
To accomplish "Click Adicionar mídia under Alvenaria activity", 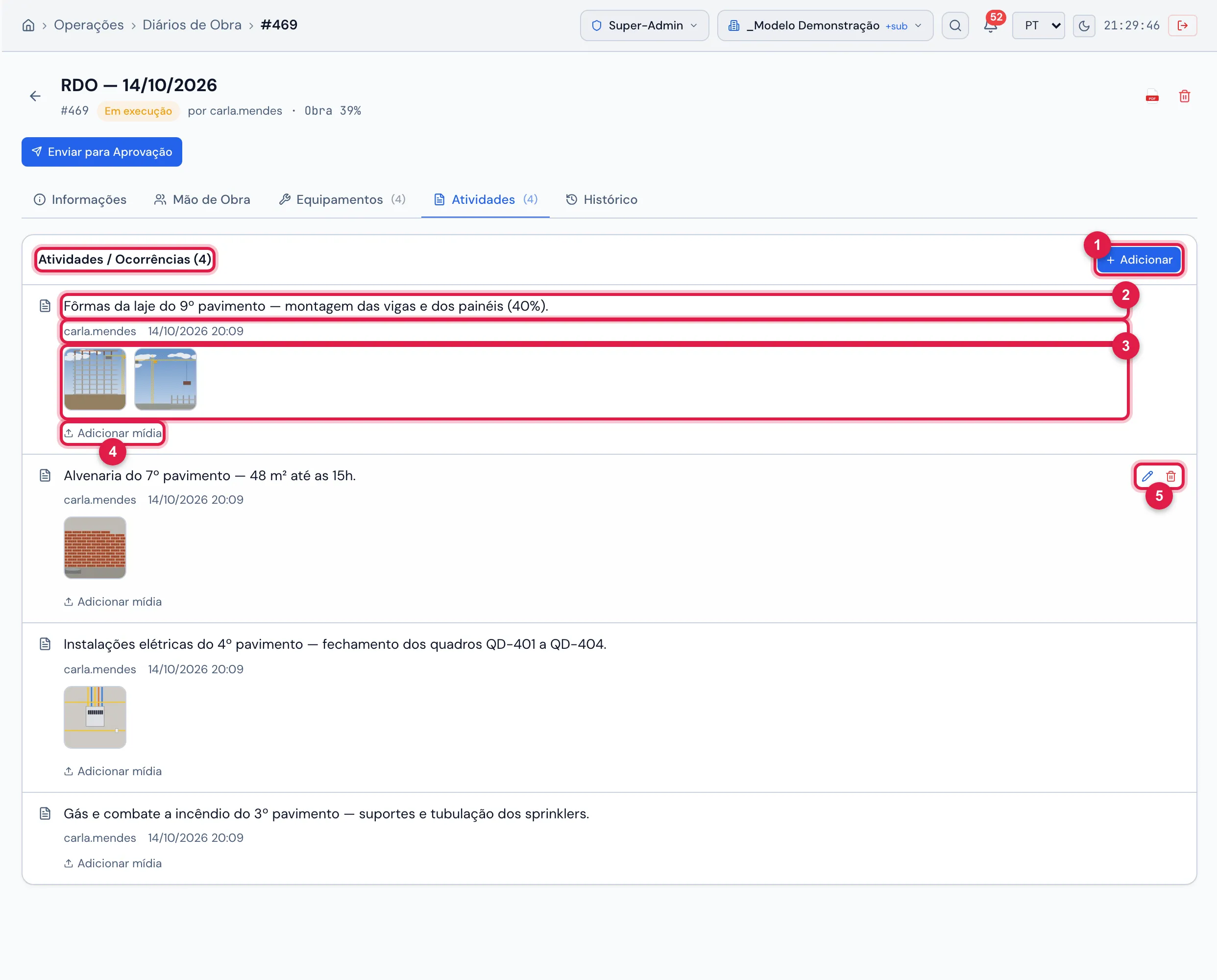I will pos(113,602).
